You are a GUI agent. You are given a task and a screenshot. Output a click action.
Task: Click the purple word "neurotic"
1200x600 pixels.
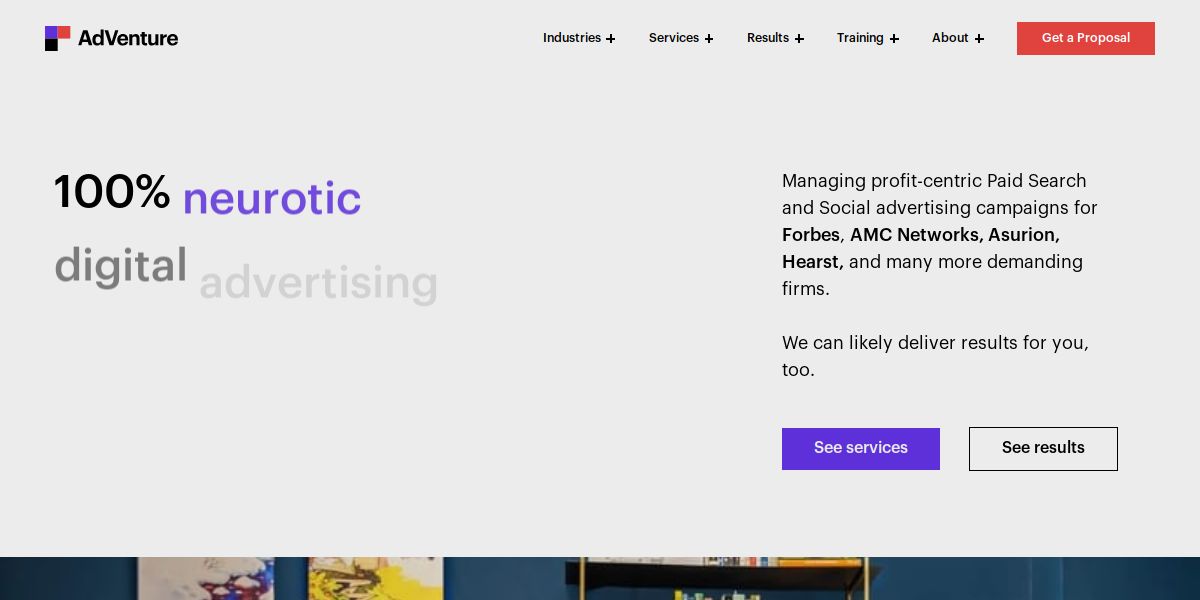coord(272,198)
